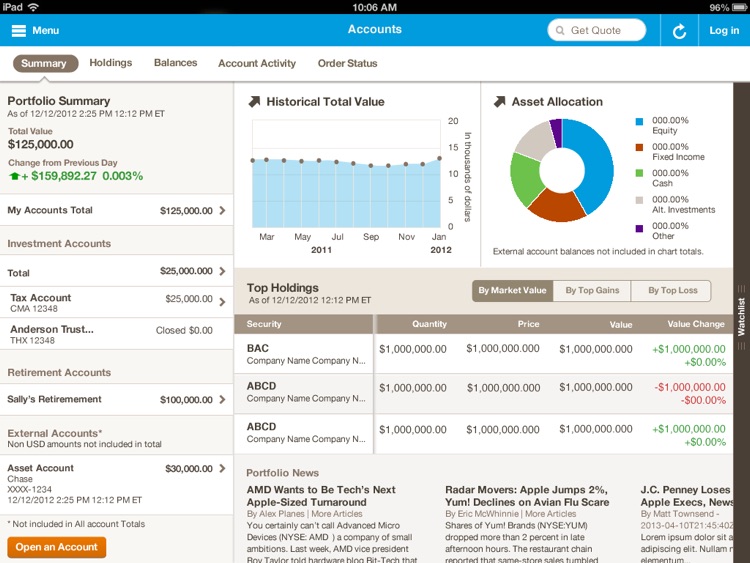The width and height of the screenshot is (750, 563).
Task: Open Asset Account chevron
Action: [x=222, y=468]
